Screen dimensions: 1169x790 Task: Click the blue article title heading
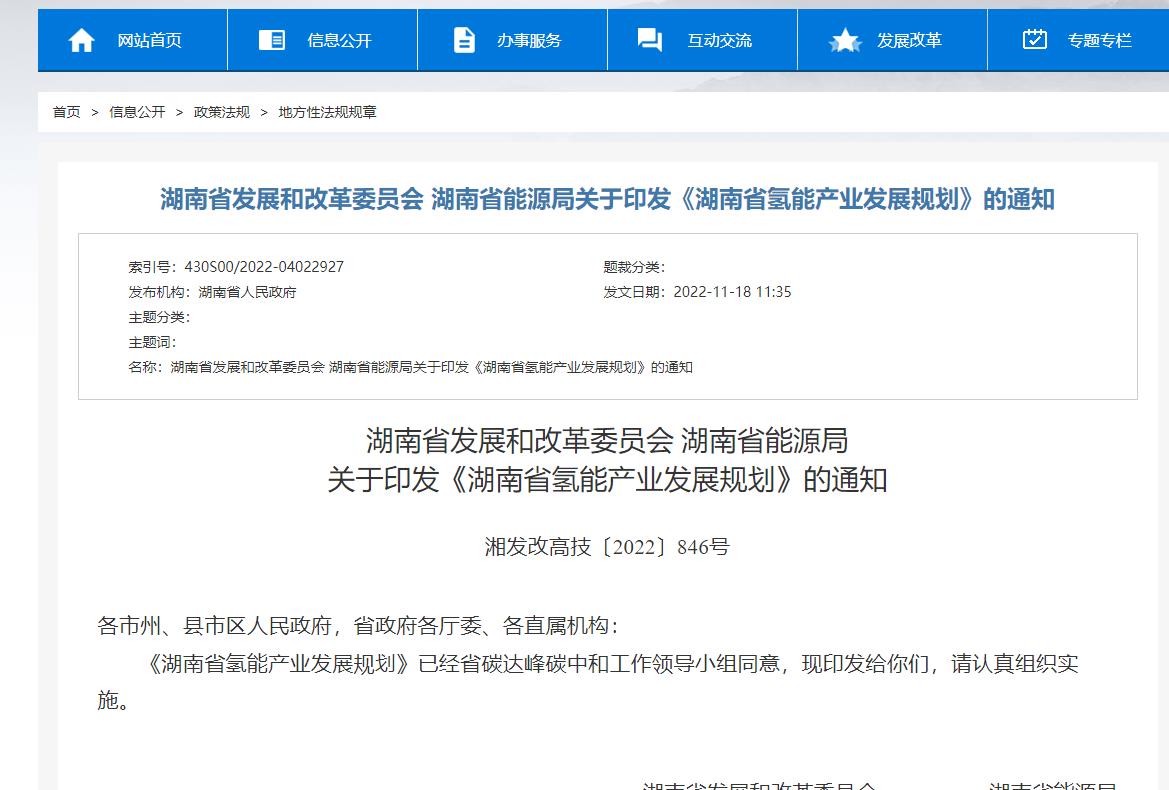(x=607, y=199)
